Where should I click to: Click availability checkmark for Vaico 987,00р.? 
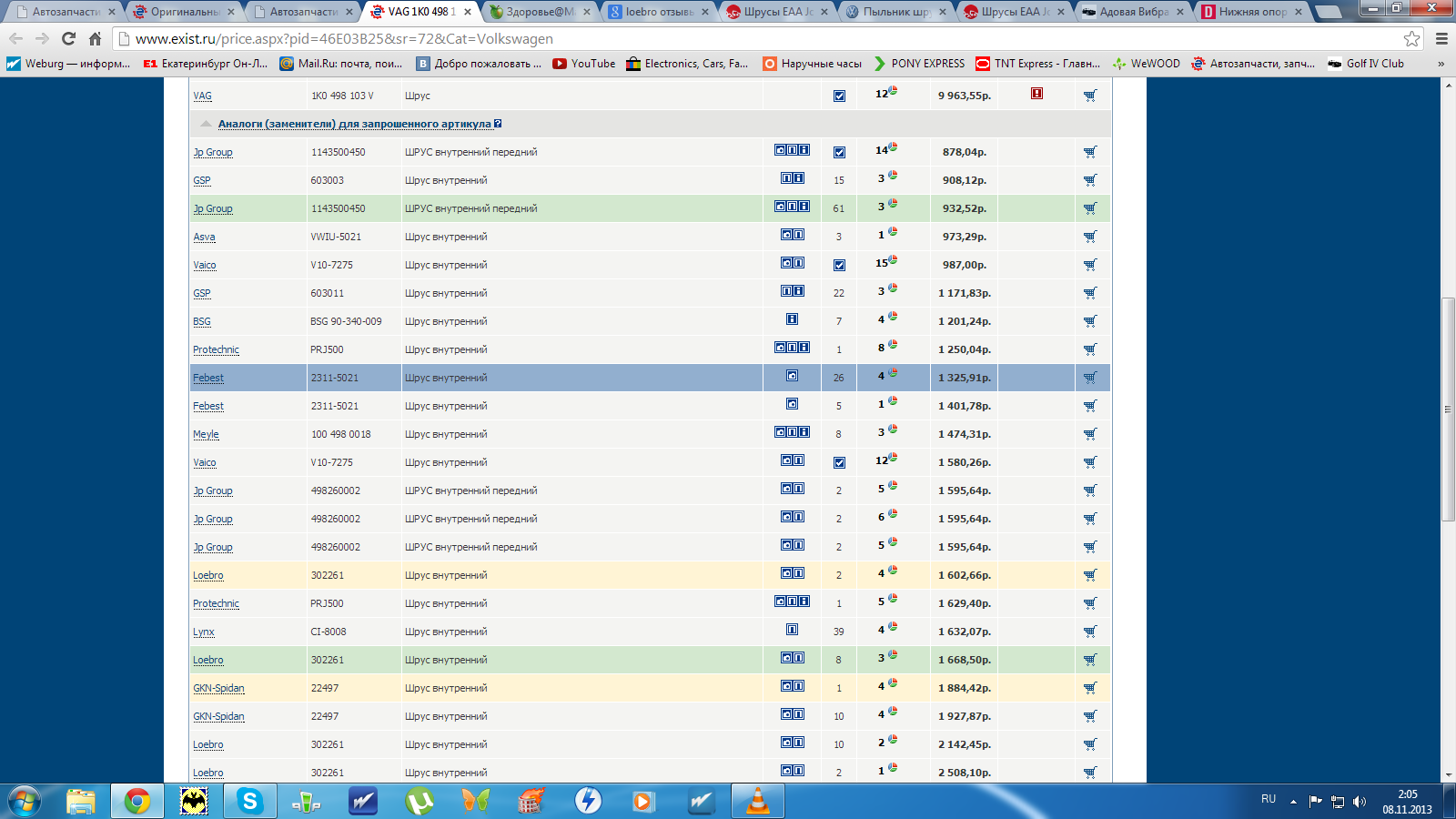(839, 265)
